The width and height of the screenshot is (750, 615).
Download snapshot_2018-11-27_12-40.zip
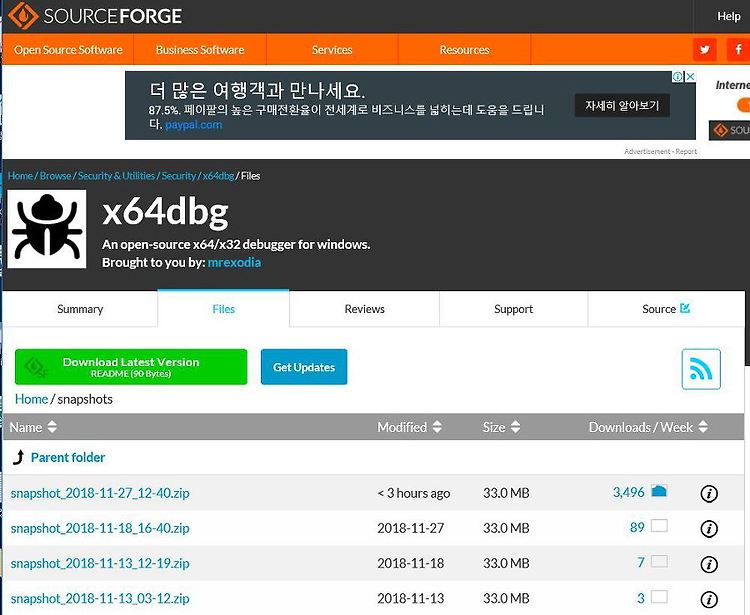100,493
